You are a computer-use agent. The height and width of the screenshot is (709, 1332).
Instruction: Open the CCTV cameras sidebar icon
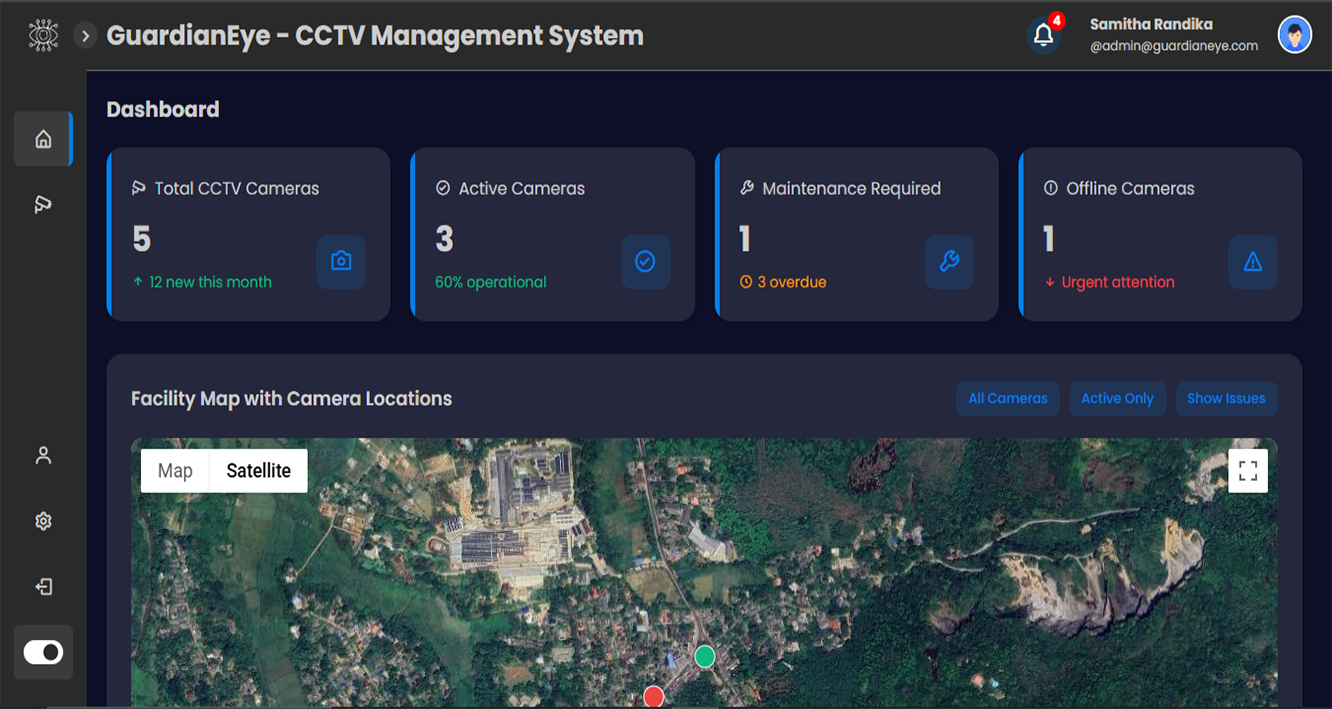tap(43, 205)
